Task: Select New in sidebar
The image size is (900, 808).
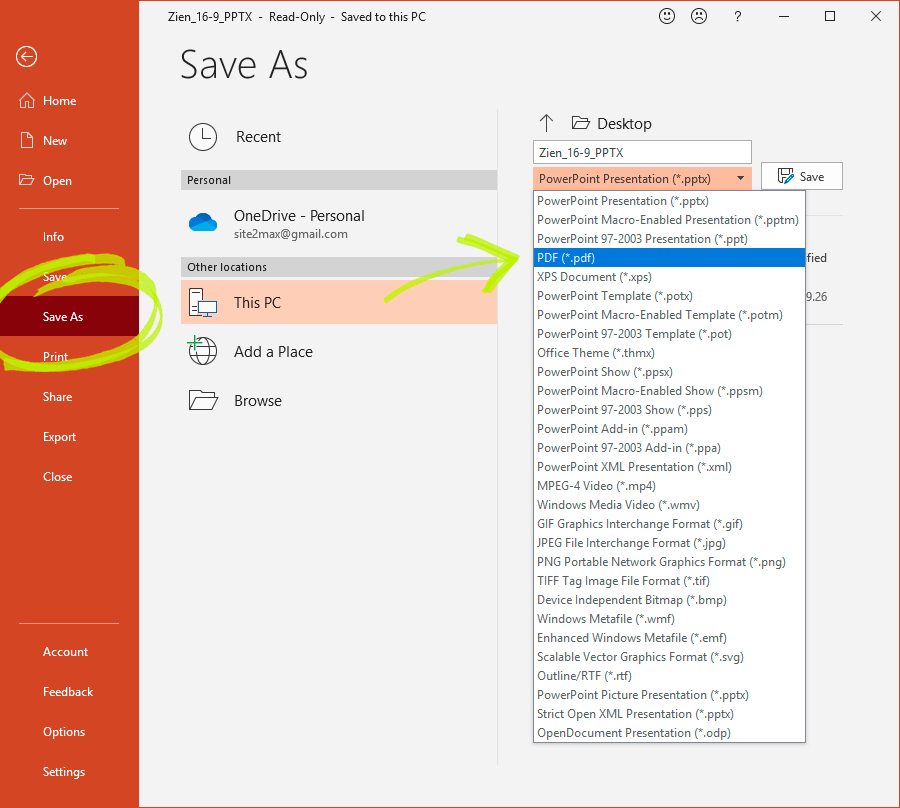Action: click(55, 141)
